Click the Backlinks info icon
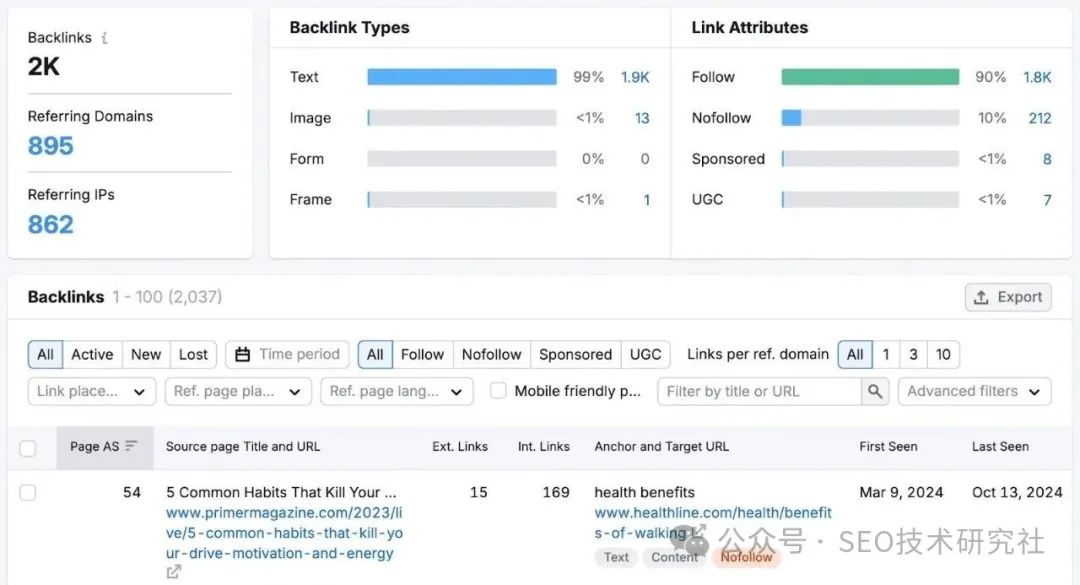Viewport: 1080px width, 585px height. tap(104, 38)
